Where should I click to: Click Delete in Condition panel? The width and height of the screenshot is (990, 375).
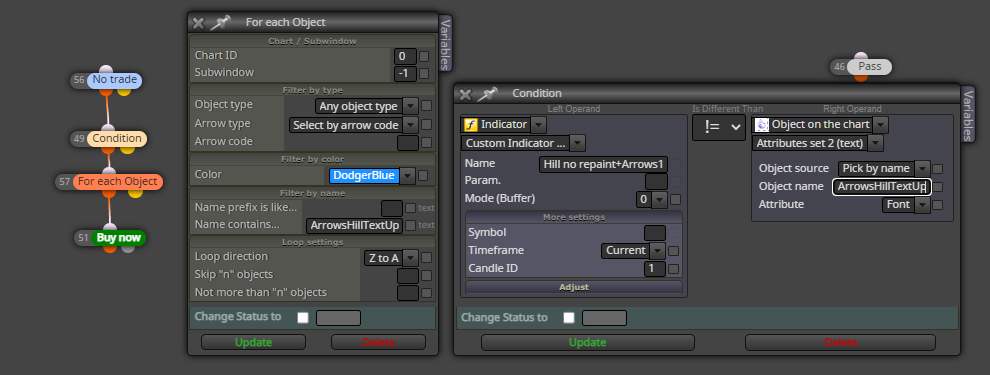[x=840, y=342]
